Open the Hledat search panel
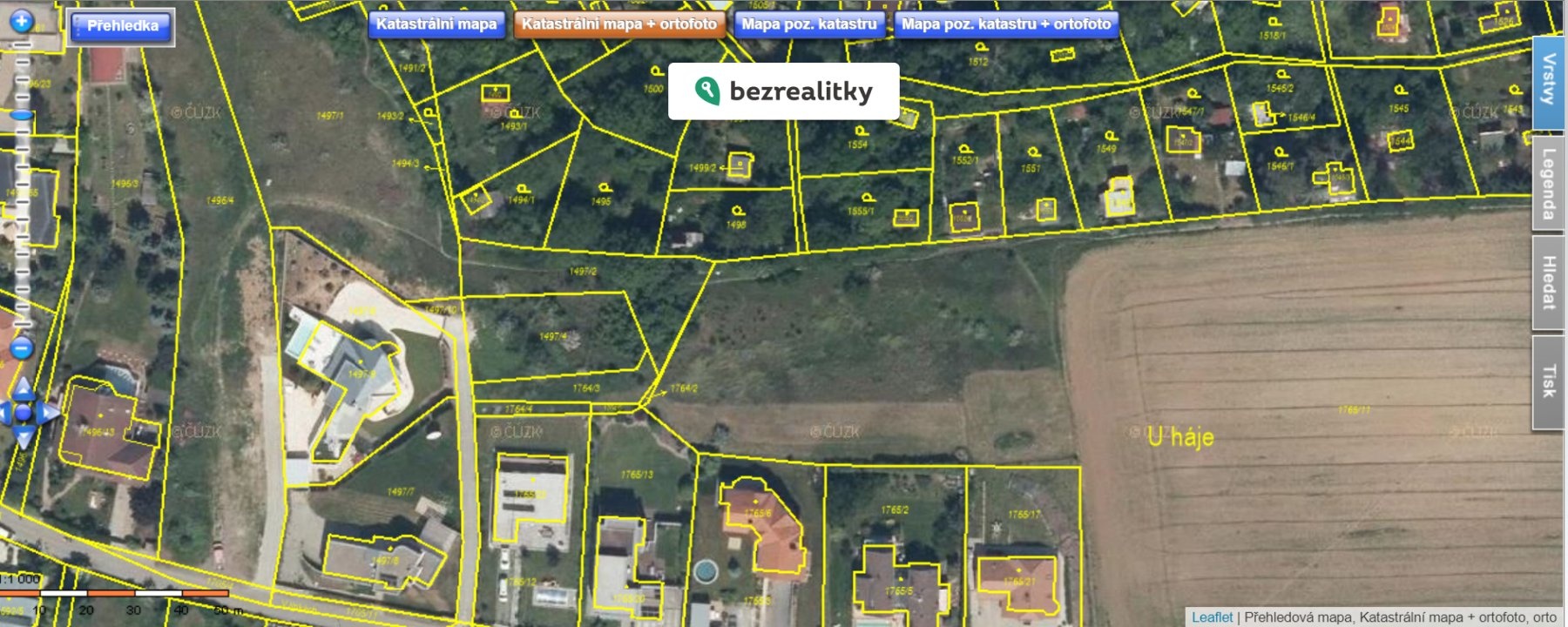 tap(1548, 282)
